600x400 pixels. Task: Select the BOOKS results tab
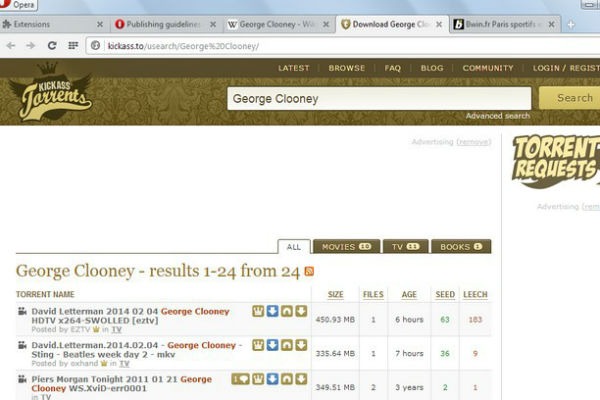pos(461,247)
